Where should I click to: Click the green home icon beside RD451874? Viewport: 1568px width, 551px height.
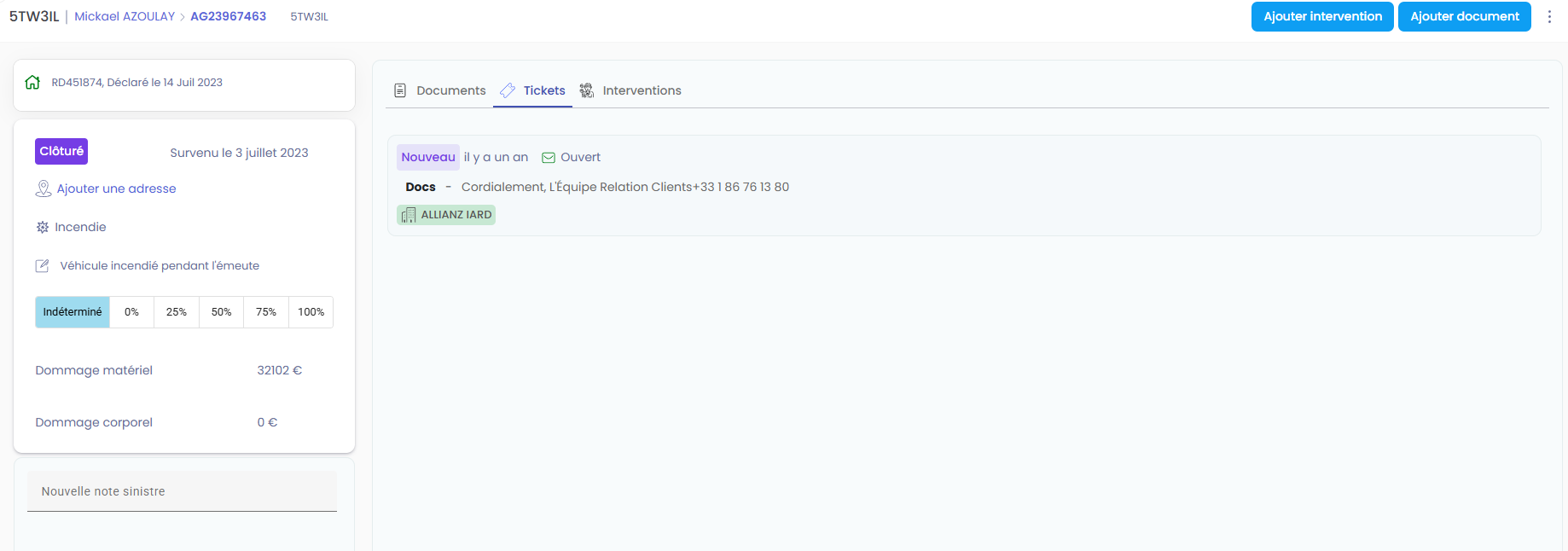click(x=32, y=83)
